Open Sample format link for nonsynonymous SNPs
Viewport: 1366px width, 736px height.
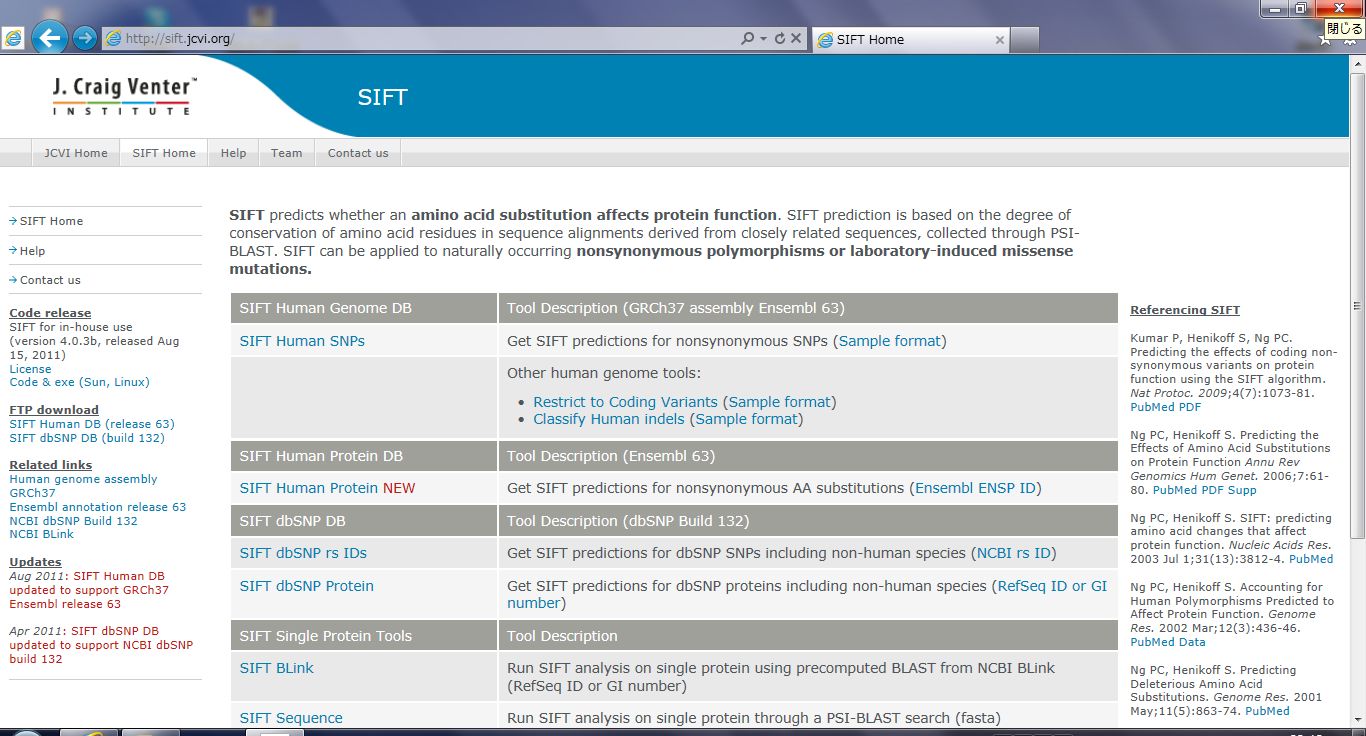click(x=890, y=341)
